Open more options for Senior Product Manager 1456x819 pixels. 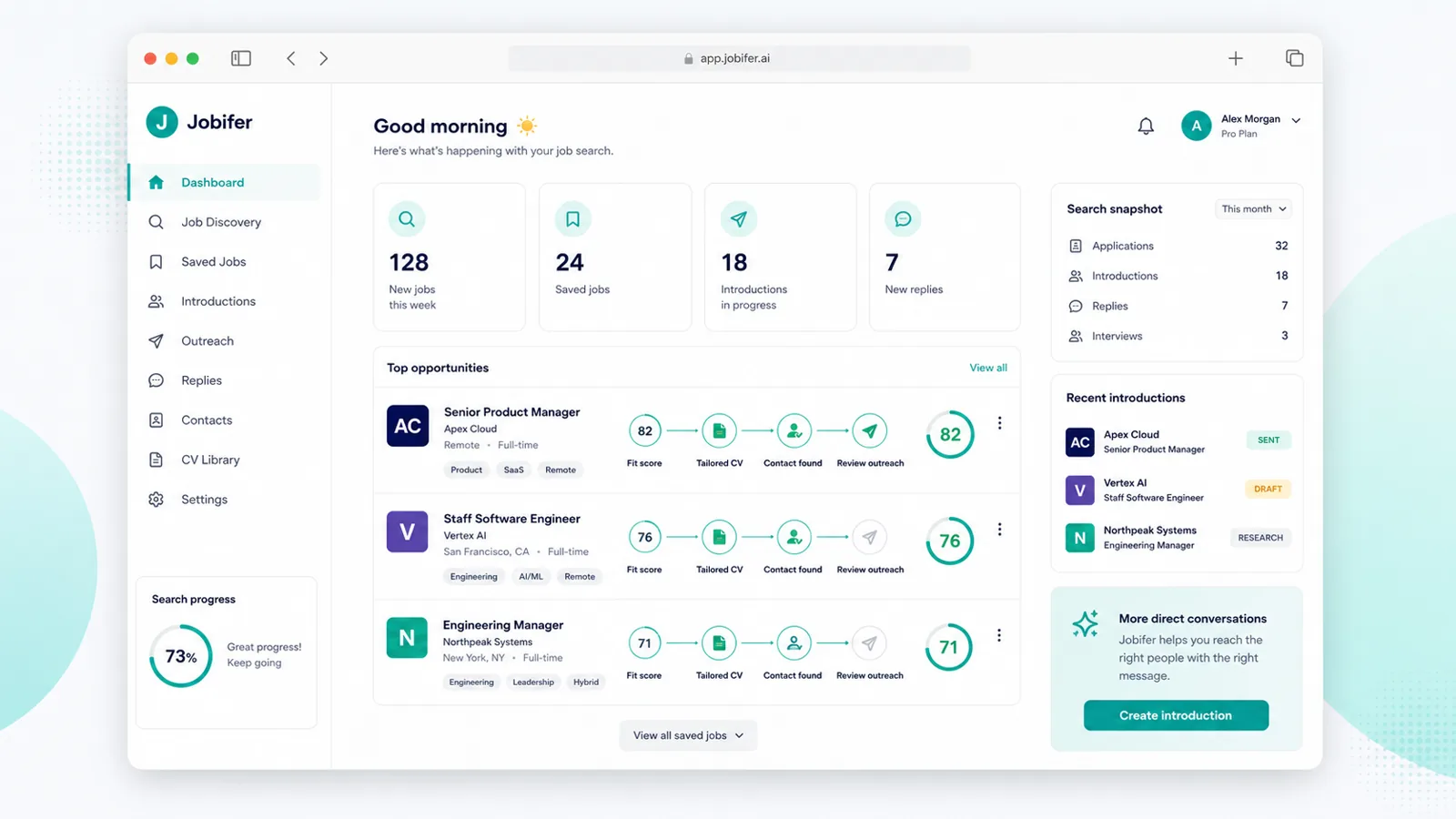(999, 423)
